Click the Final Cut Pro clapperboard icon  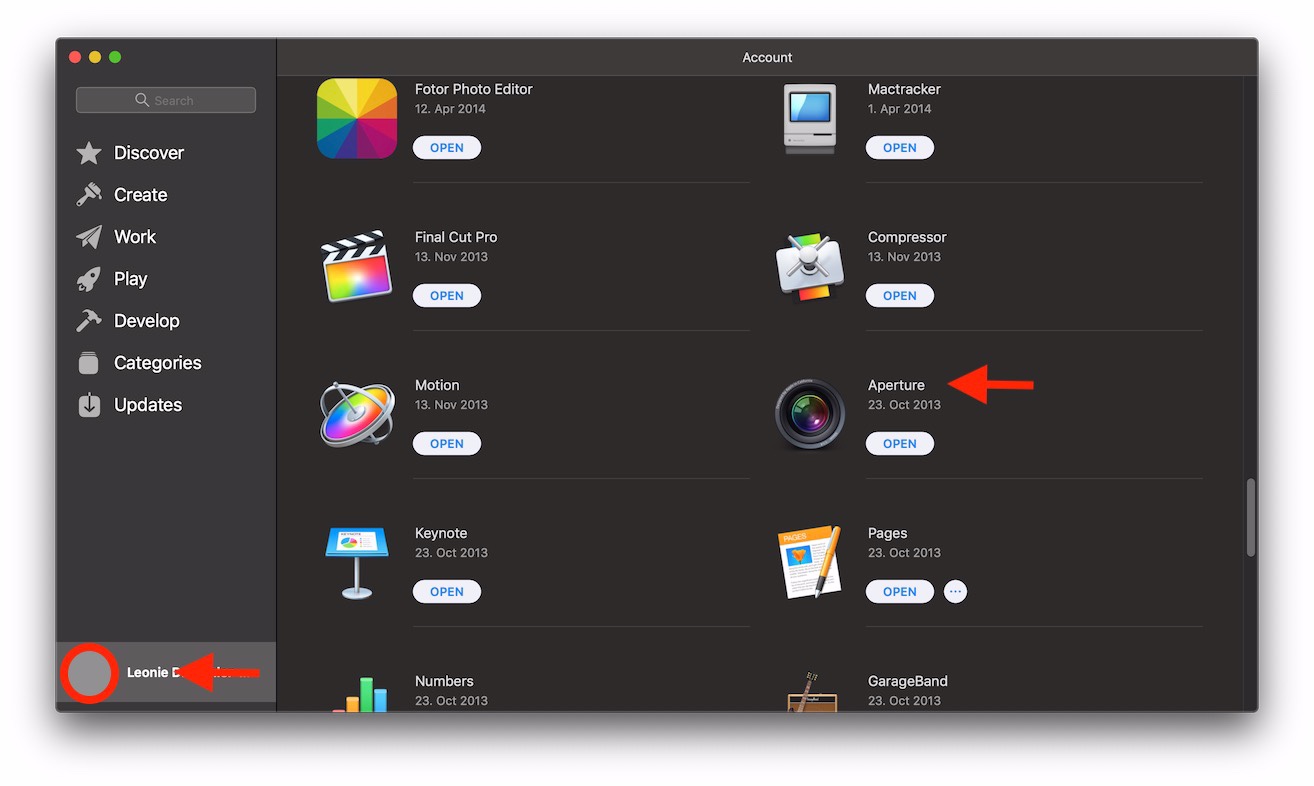click(x=357, y=266)
